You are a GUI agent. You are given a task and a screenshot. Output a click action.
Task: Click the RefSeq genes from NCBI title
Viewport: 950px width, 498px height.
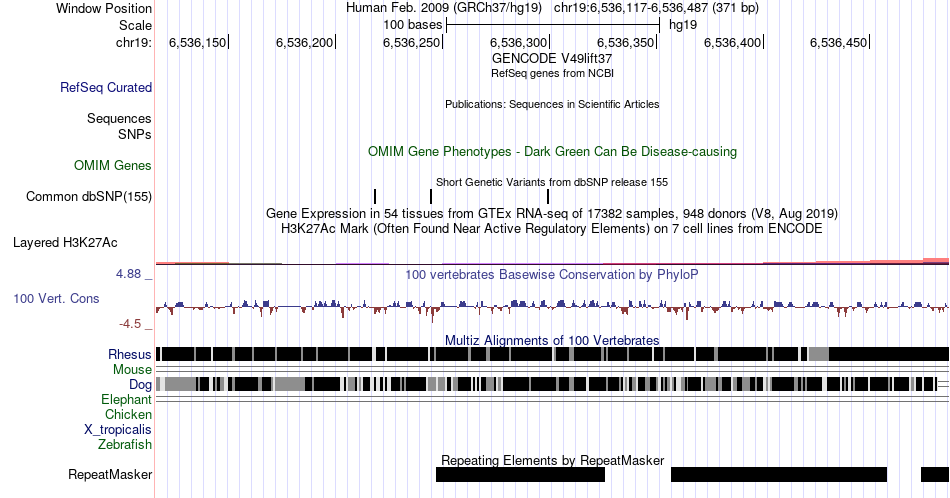tap(552, 73)
